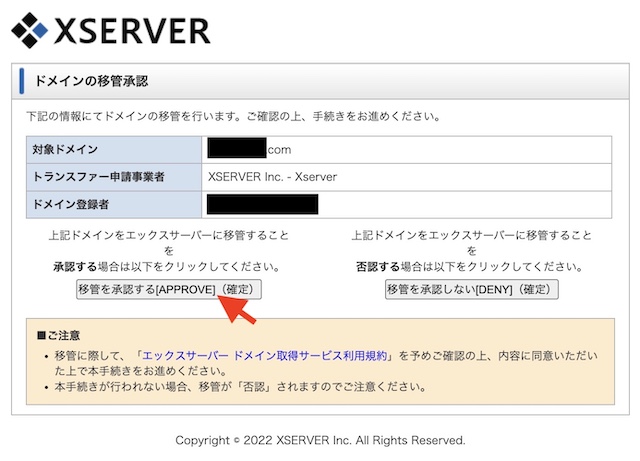Image resolution: width=640 pixels, height=461 pixels.
Task: Click the 承認する場合は以下をクリック instruction text
Action: click(x=167, y=267)
